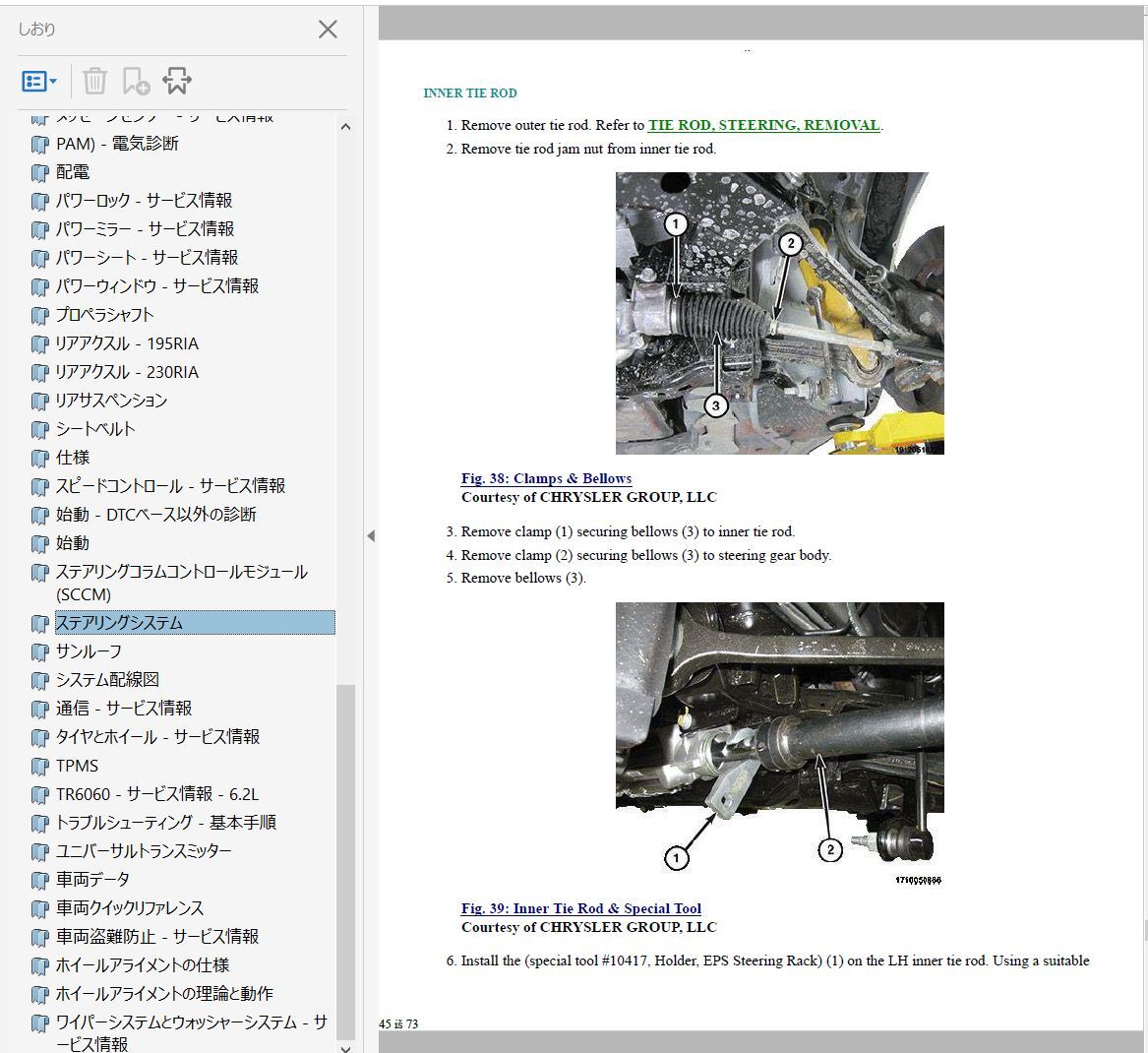Click bookmark icon beside プロペラシャフト

tap(39, 316)
